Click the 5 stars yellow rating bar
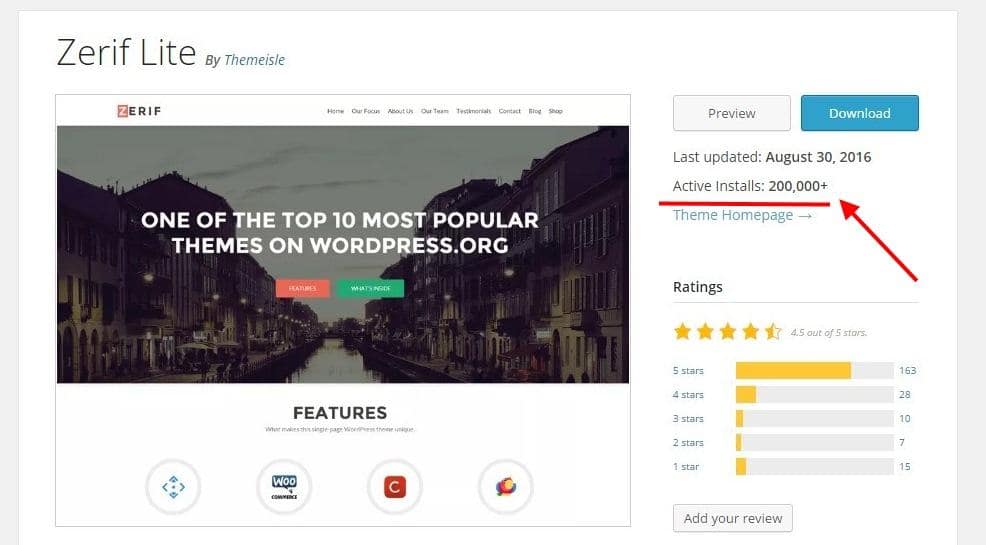This screenshot has width=986, height=545. click(x=793, y=371)
